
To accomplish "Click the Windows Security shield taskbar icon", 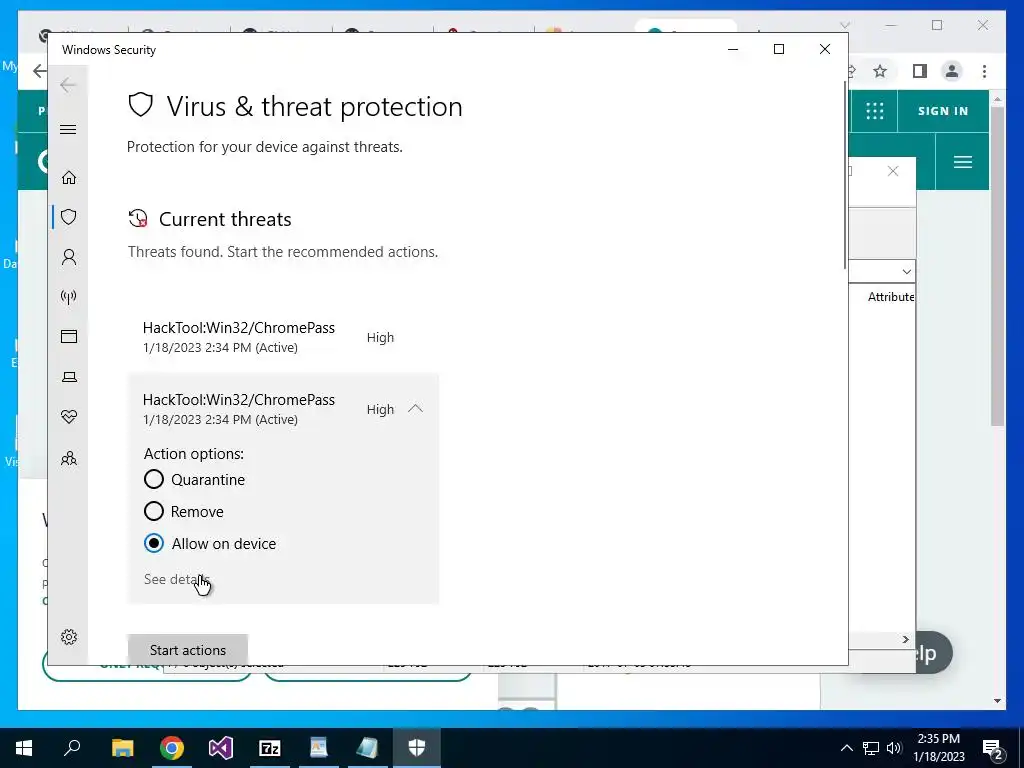I will point(417,748).
